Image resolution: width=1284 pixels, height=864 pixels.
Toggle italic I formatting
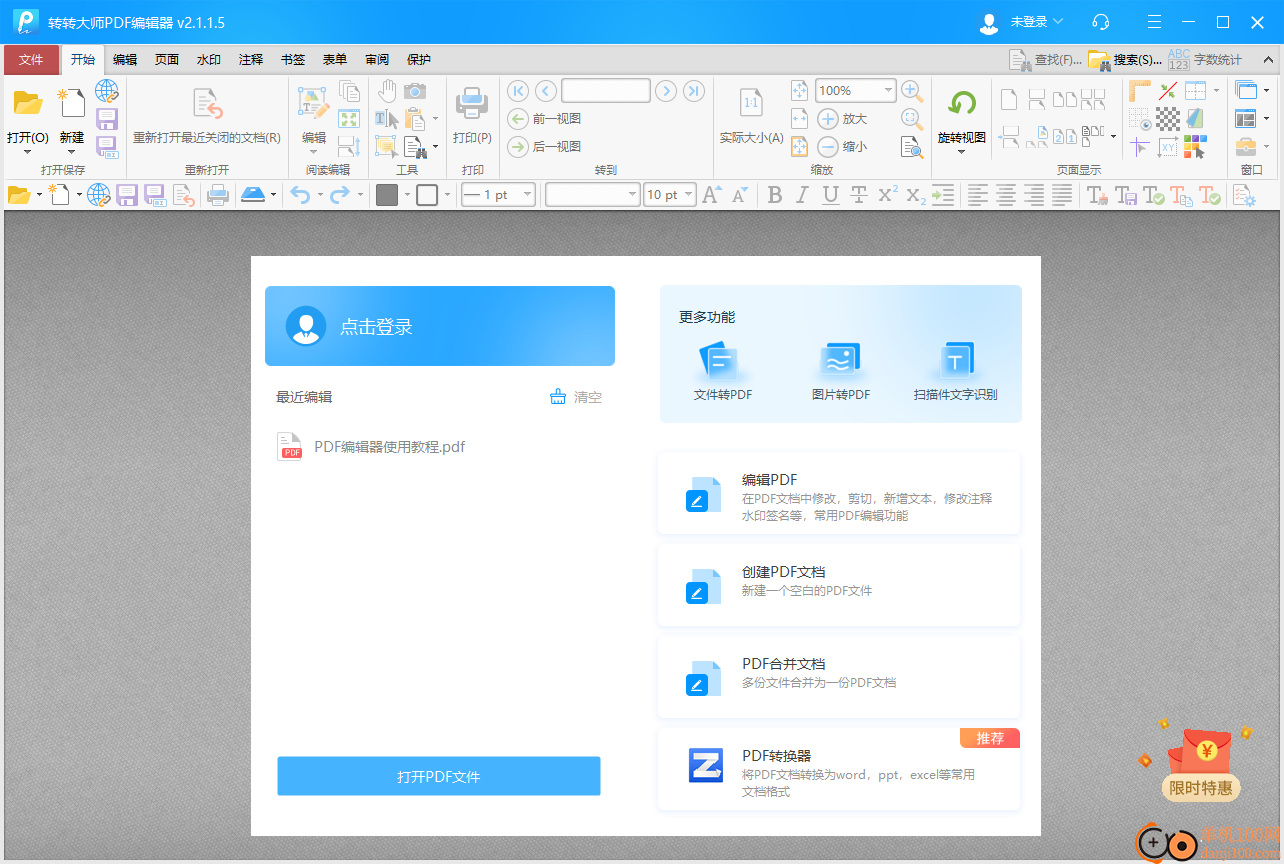pyautogui.click(x=802, y=195)
